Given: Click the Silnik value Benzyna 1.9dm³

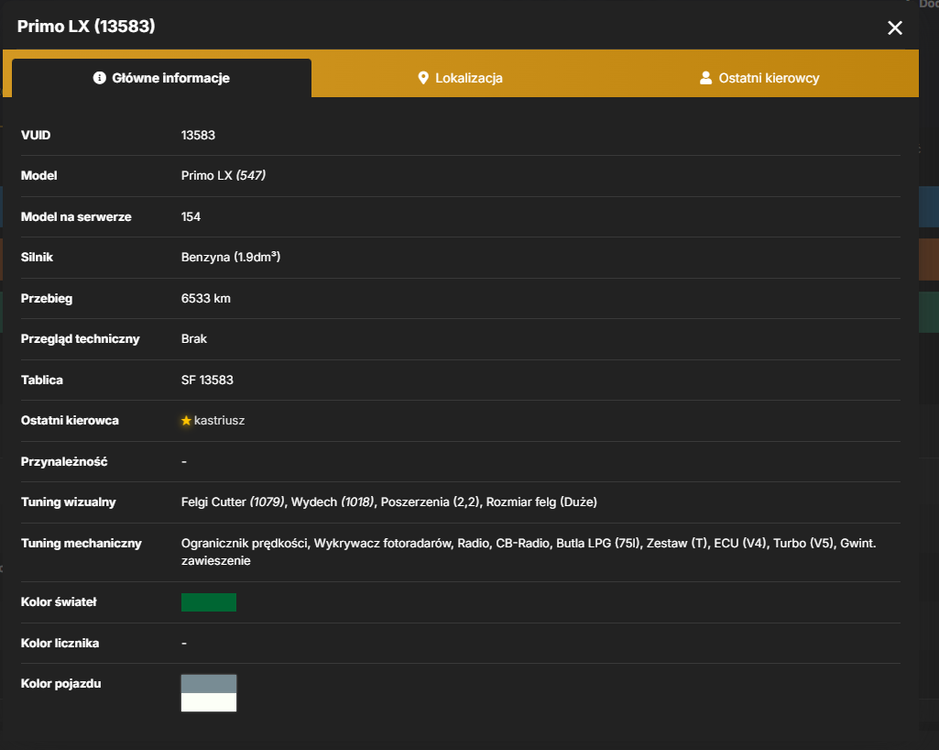Looking at the screenshot, I should (231, 257).
